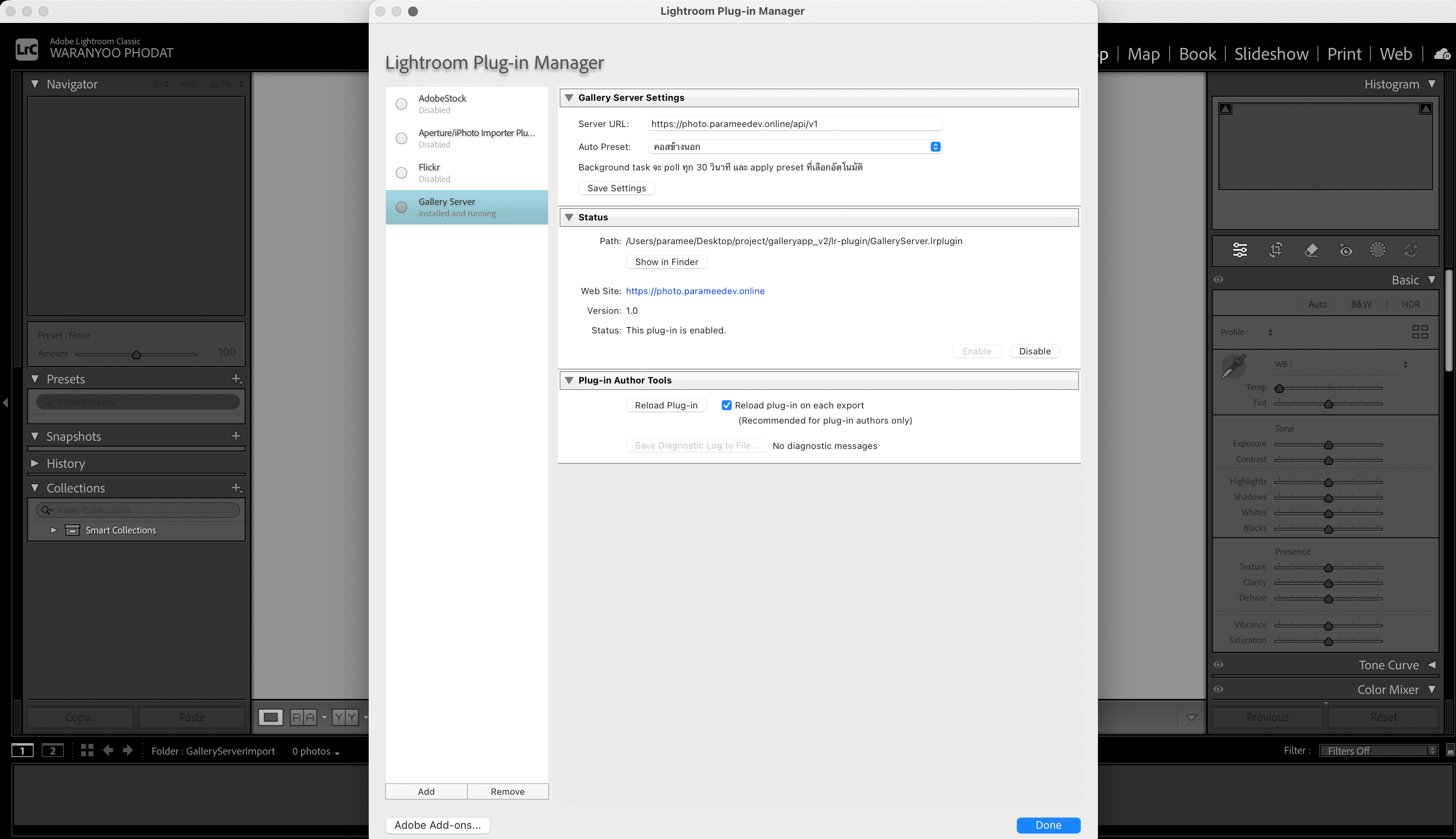Expand the History panel
Viewport: 1456px width, 839px height.
(x=34, y=463)
